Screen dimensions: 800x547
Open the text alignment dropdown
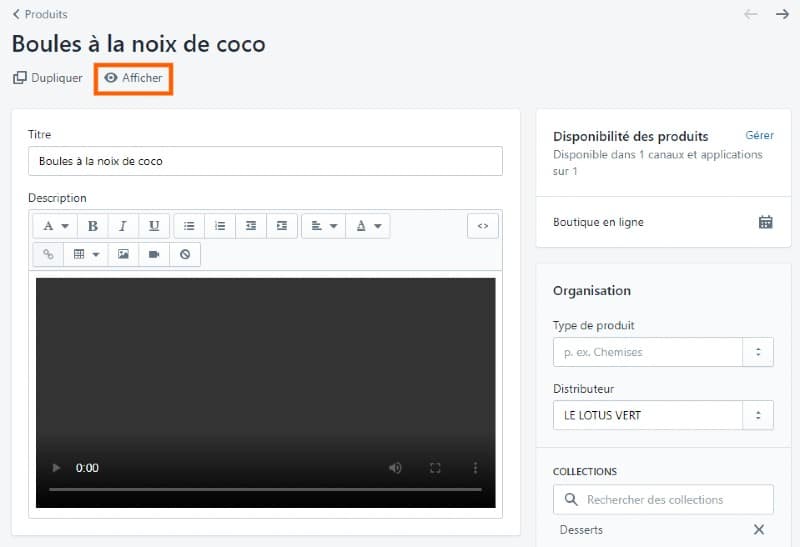(324, 226)
